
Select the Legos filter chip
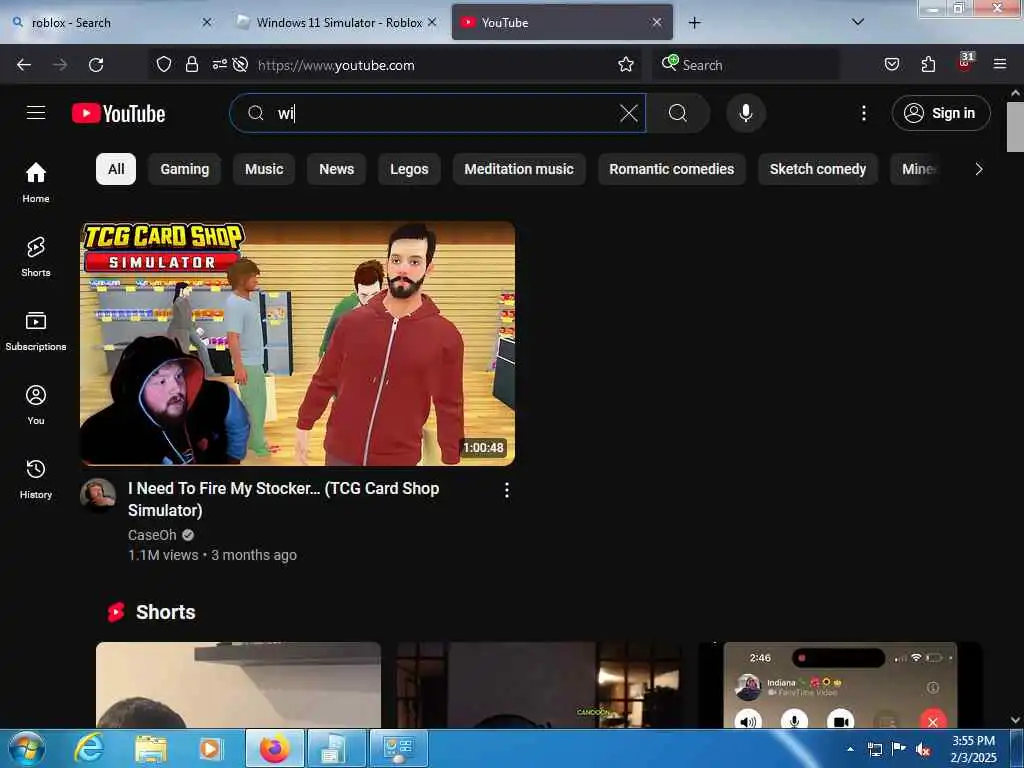[x=409, y=169]
